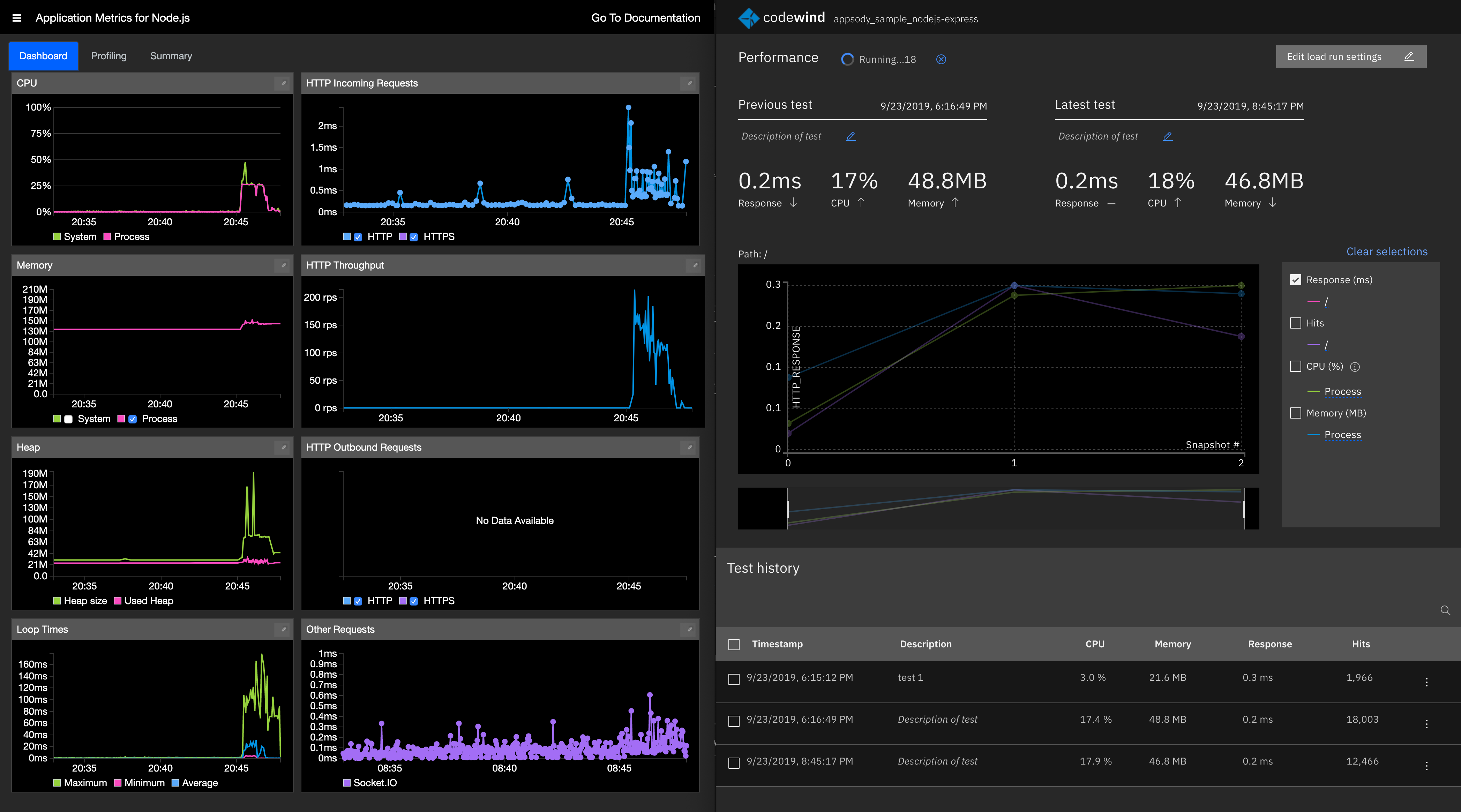This screenshot has height=812, width=1461.
Task: Click the Timestamp column header
Action: (x=777, y=644)
